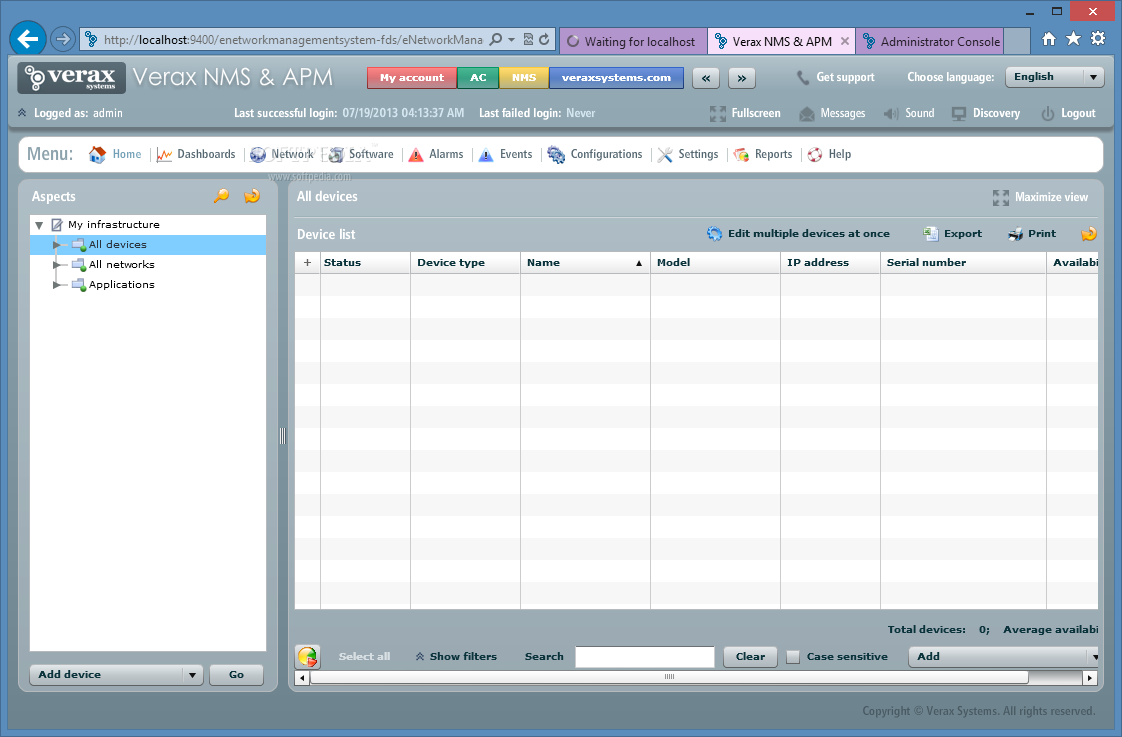Click the yellow NMS button

pos(524,78)
